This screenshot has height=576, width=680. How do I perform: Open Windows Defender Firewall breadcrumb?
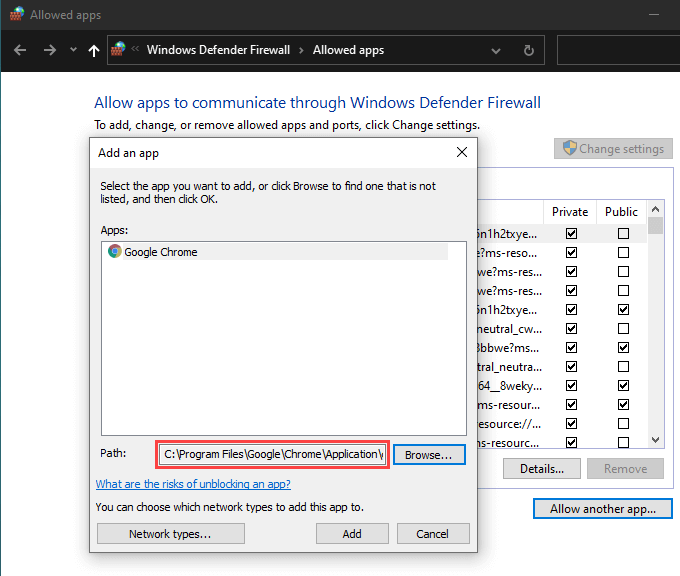(x=218, y=50)
